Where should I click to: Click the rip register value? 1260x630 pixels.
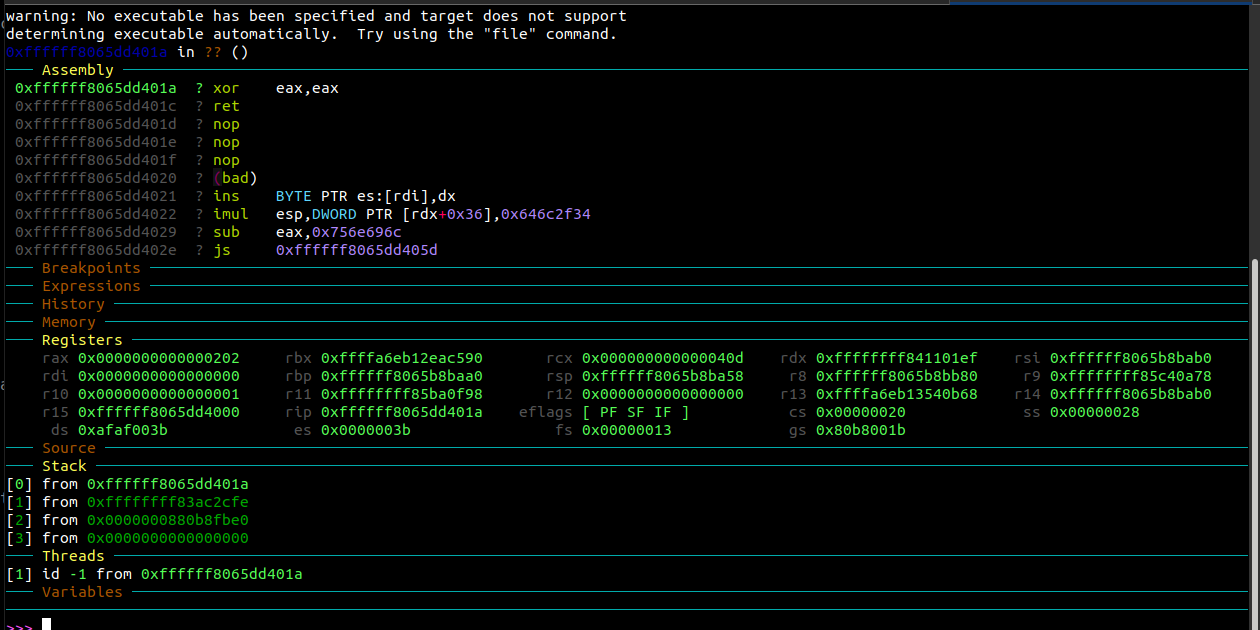402,412
